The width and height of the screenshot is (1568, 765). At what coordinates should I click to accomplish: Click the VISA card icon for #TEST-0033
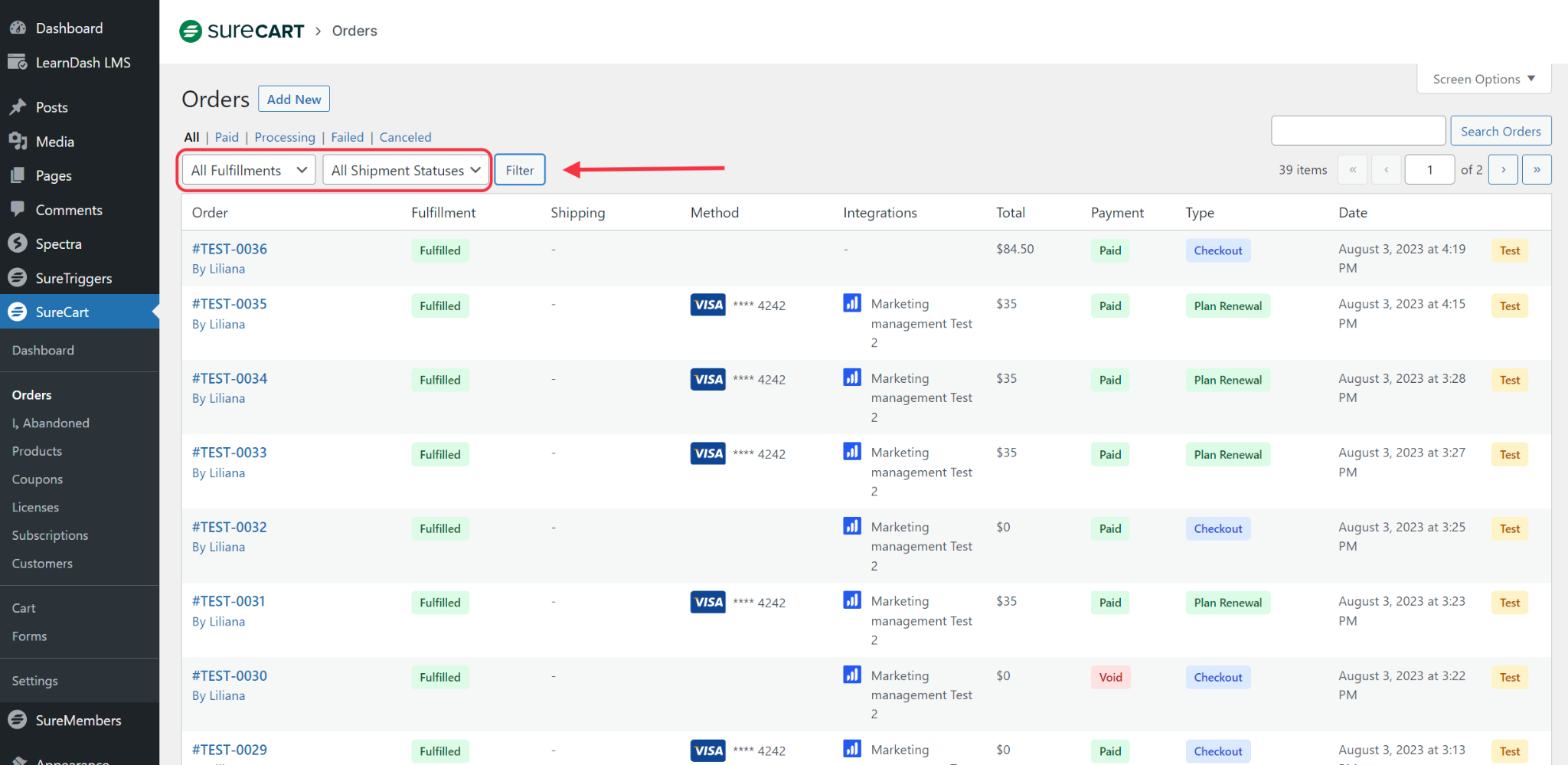coord(707,453)
